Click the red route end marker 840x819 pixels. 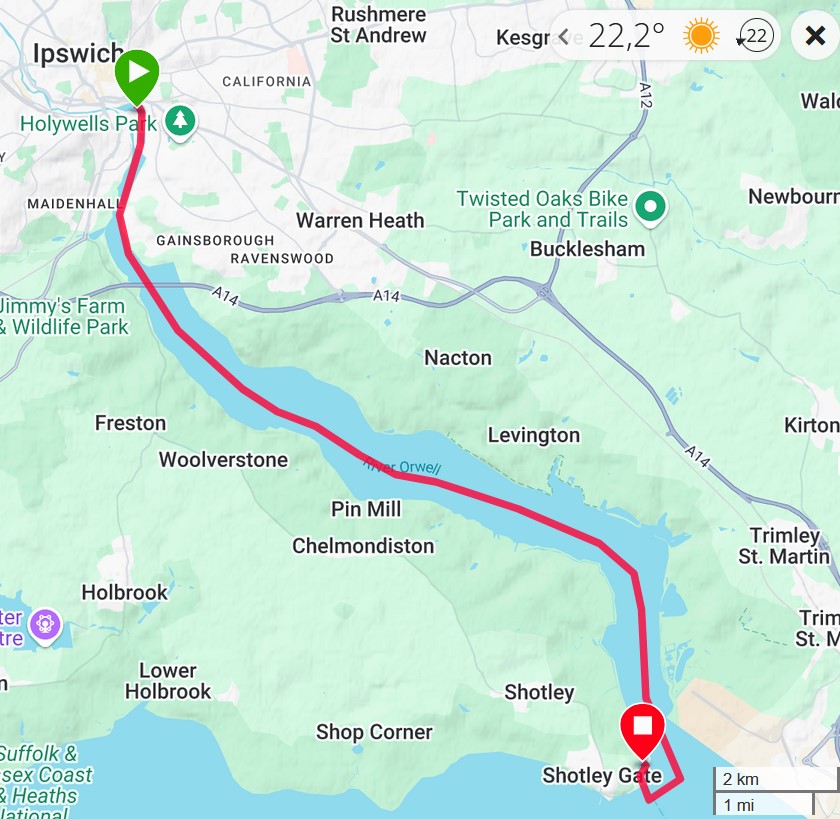click(x=643, y=730)
